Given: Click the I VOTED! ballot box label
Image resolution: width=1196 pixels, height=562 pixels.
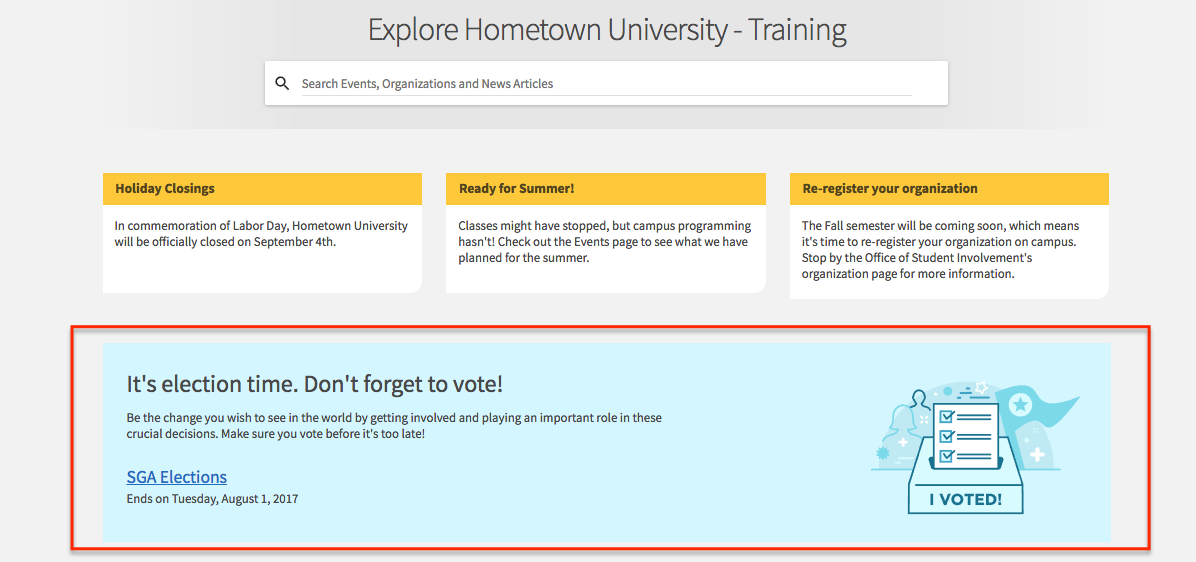Looking at the screenshot, I should pos(966,500).
